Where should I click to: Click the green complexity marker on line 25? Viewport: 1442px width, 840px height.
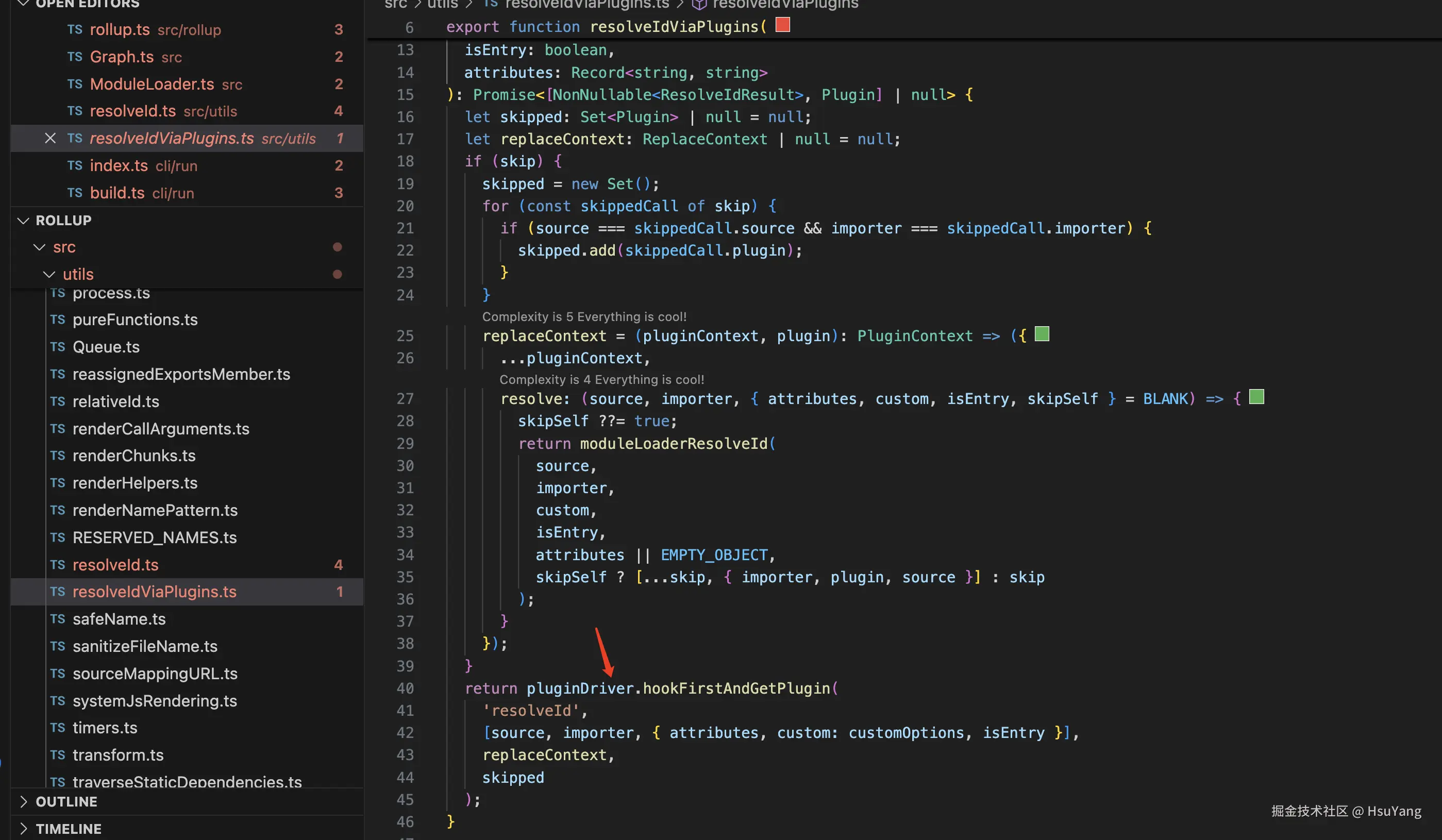coord(1042,334)
